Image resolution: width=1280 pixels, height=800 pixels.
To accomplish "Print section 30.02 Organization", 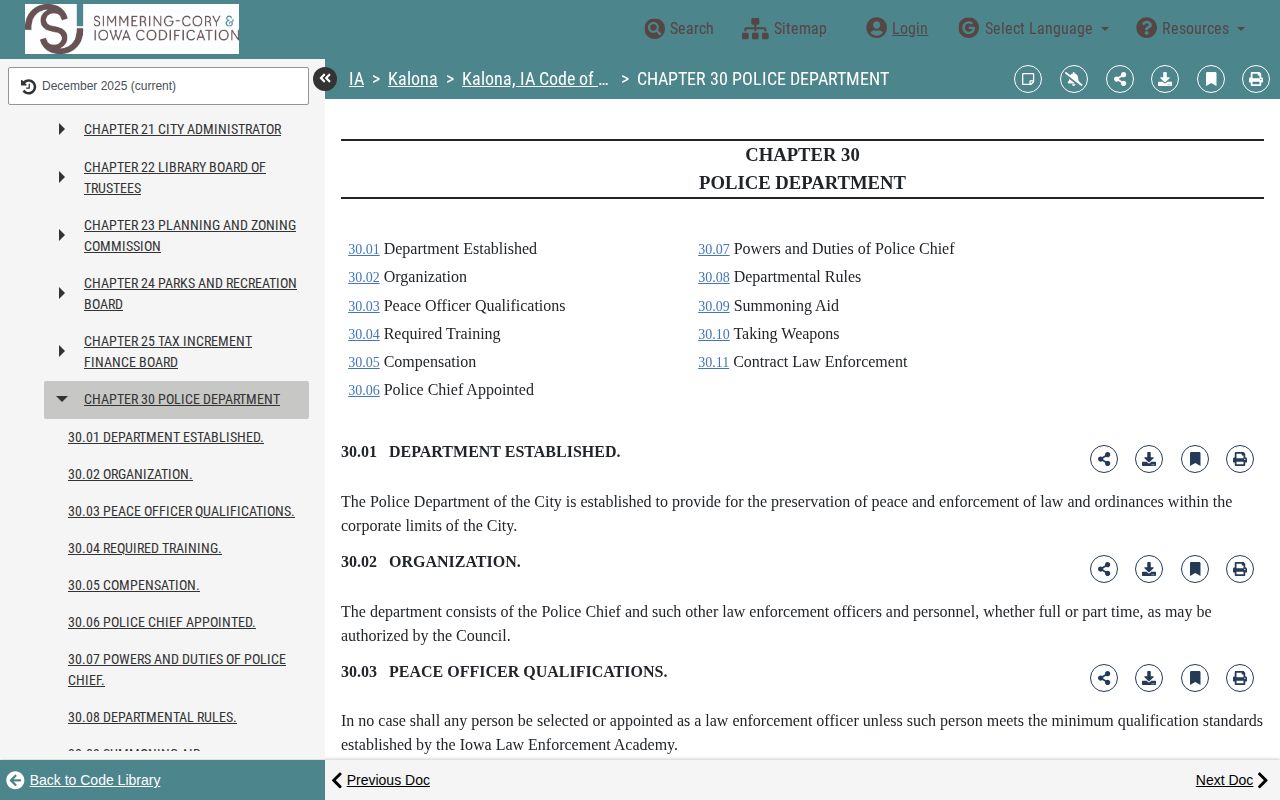I will point(1240,569).
